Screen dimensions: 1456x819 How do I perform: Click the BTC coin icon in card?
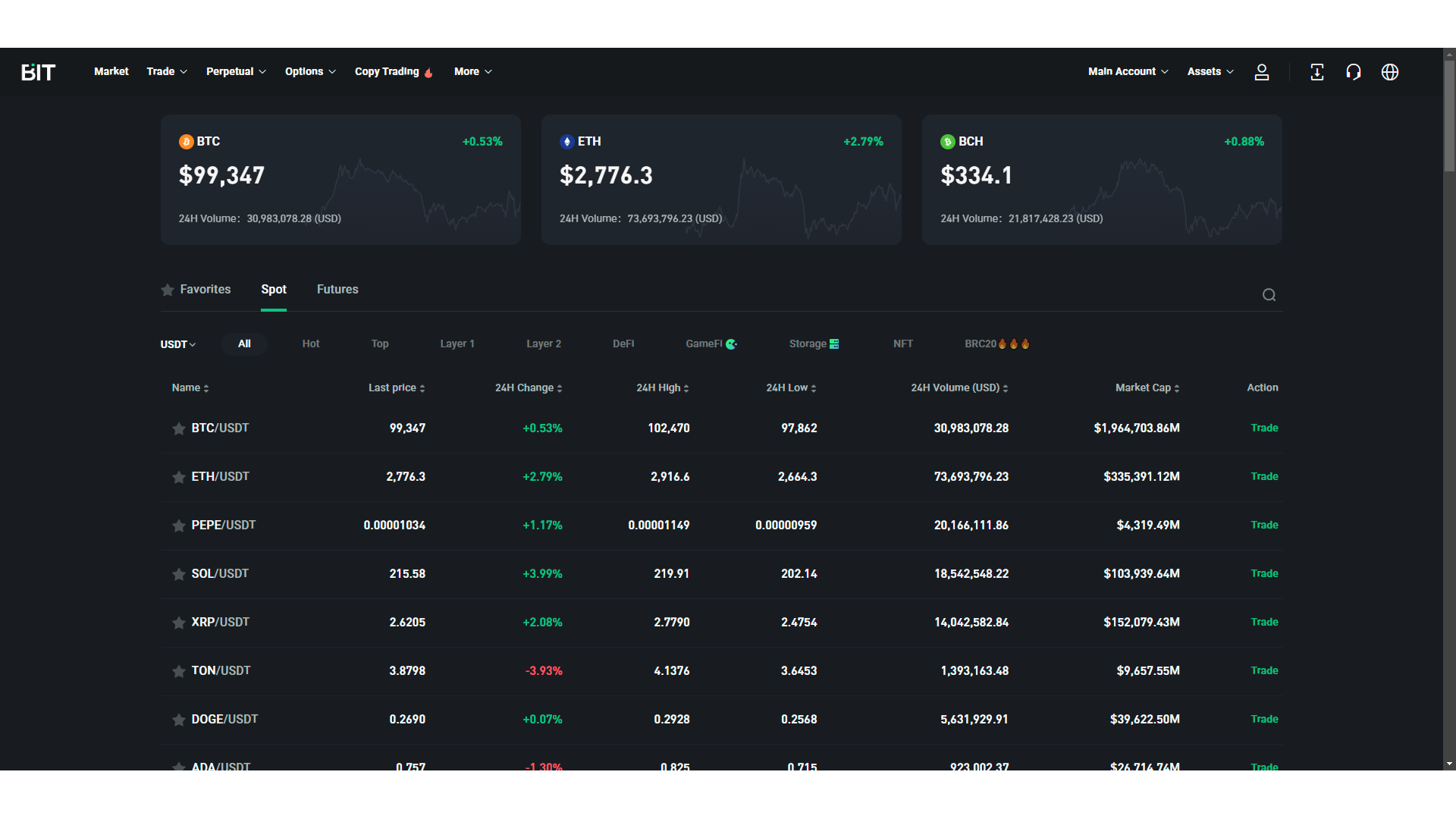point(186,142)
